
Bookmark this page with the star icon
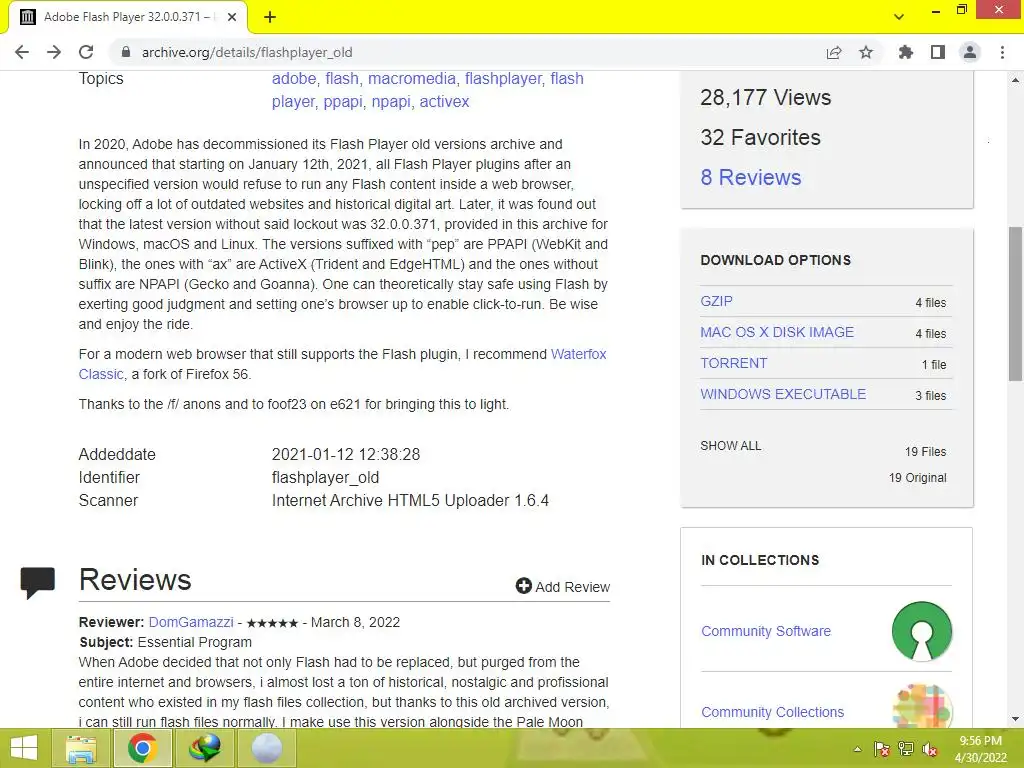[x=866, y=52]
